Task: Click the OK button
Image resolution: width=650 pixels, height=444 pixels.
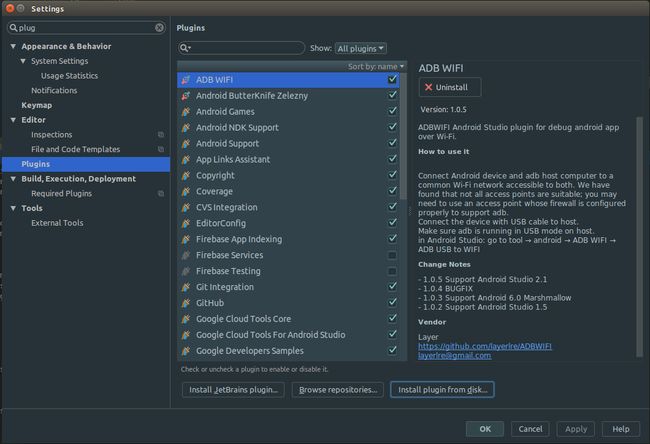Action: click(485, 429)
